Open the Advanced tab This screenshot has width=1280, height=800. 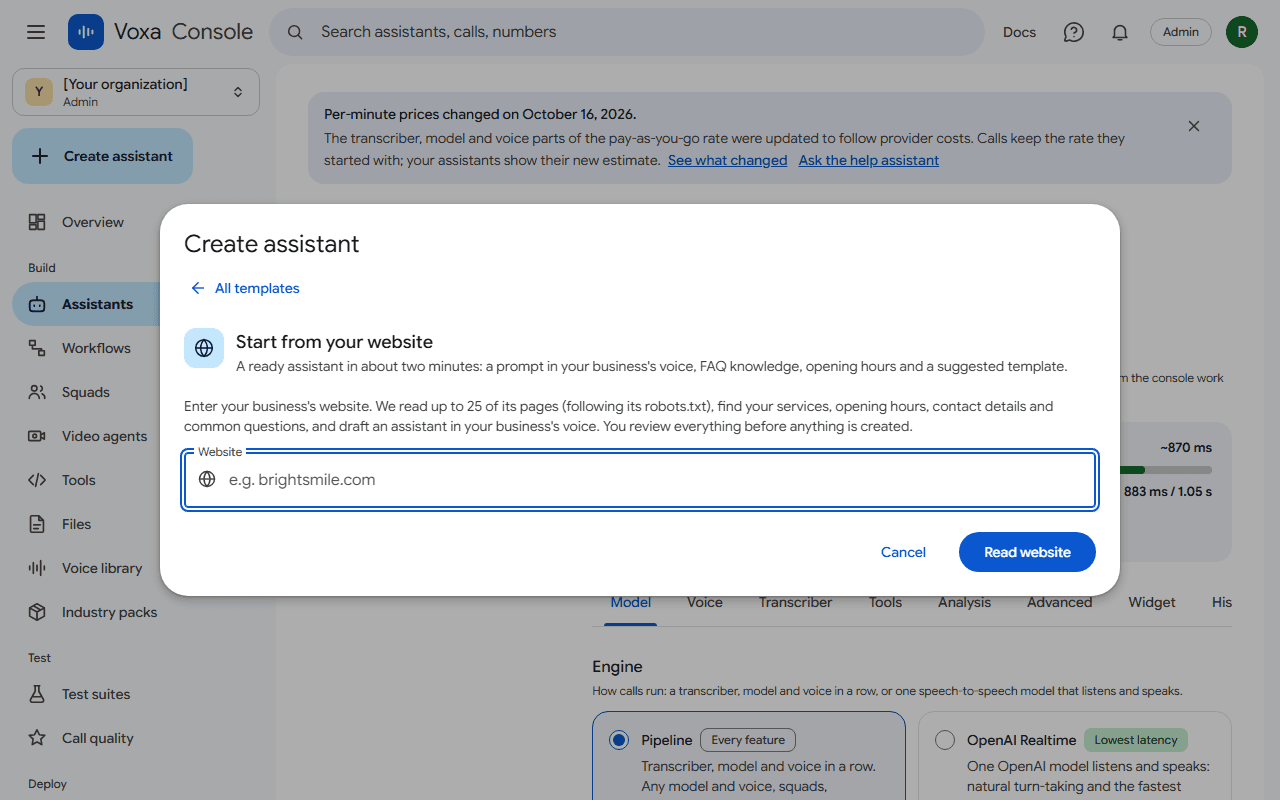click(1059, 602)
